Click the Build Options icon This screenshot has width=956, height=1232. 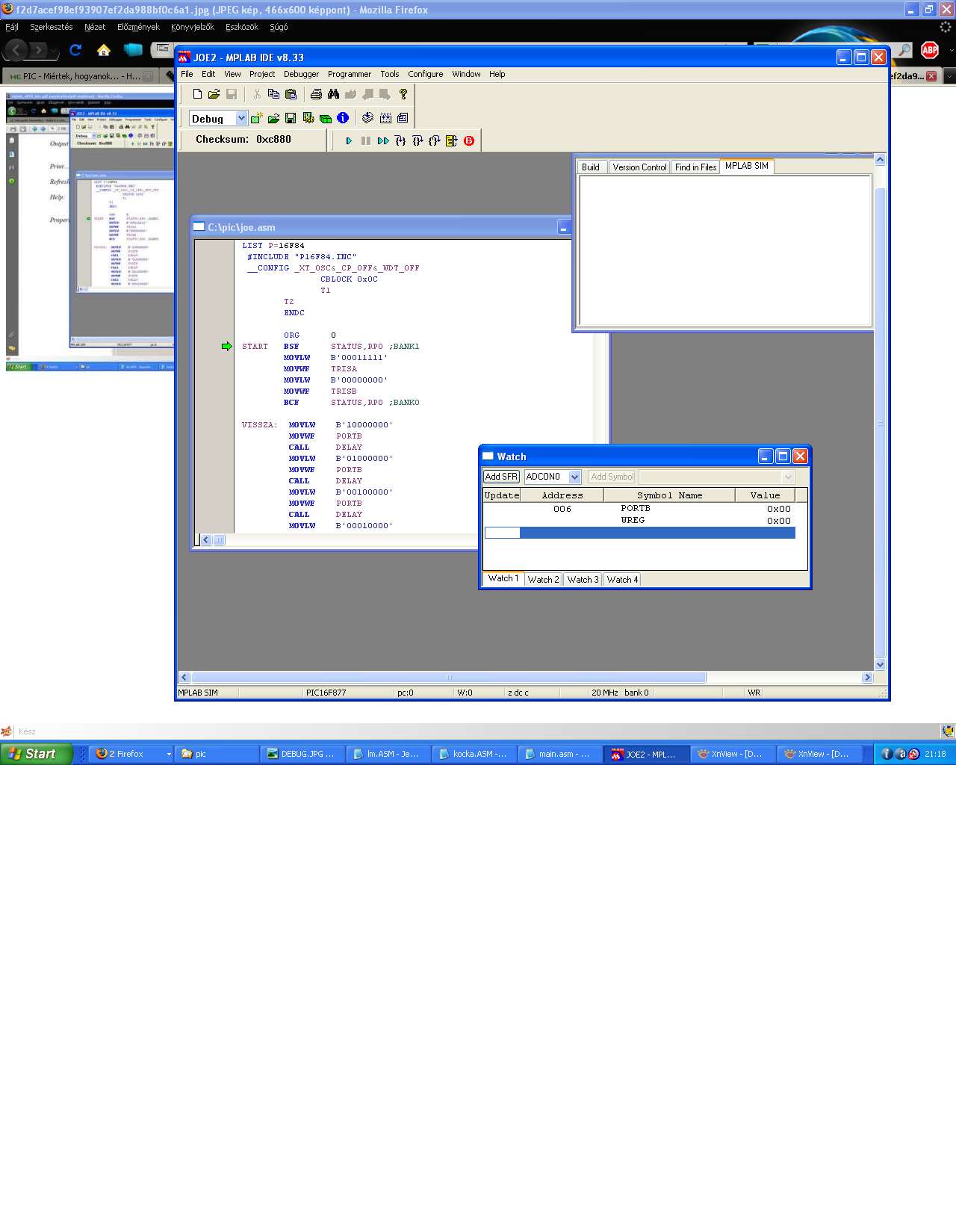click(308, 118)
